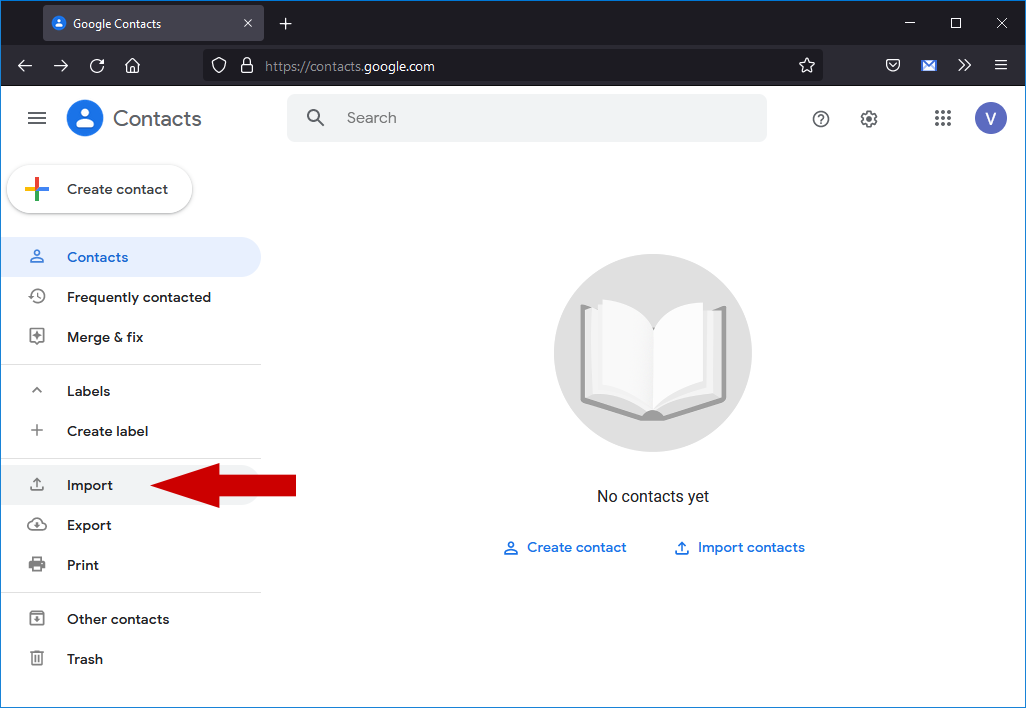View site security padlock info

(247, 65)
